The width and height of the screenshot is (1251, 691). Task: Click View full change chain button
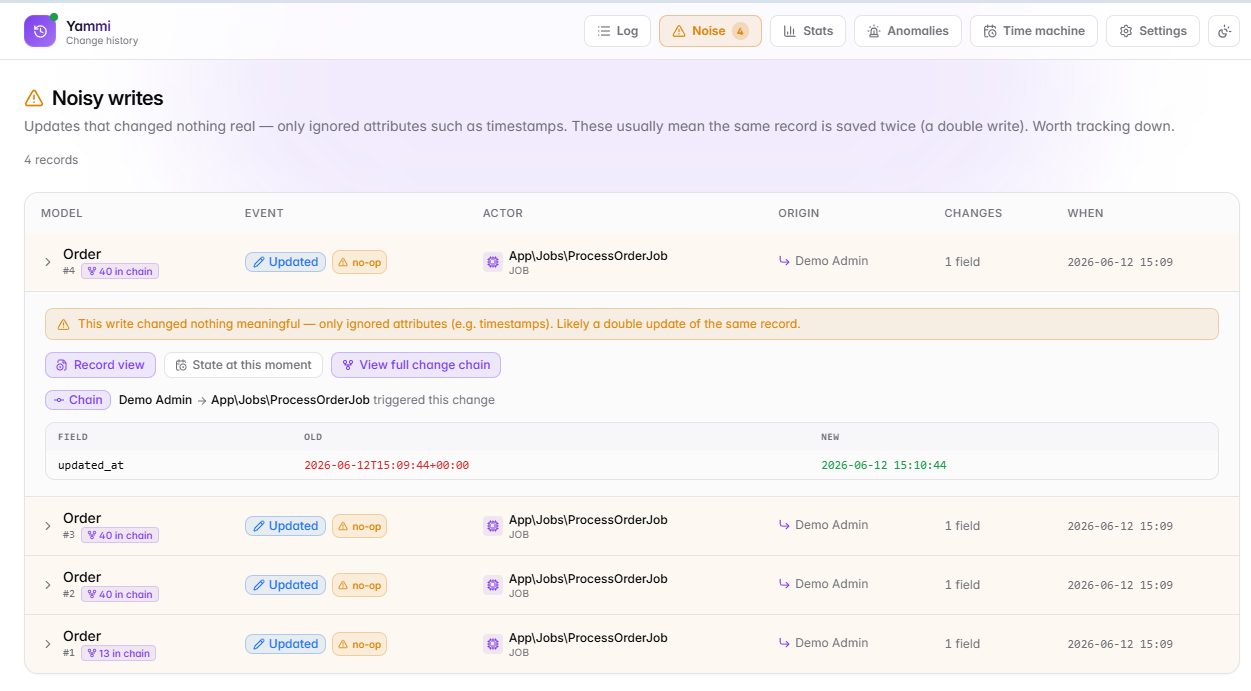(416, 365)
